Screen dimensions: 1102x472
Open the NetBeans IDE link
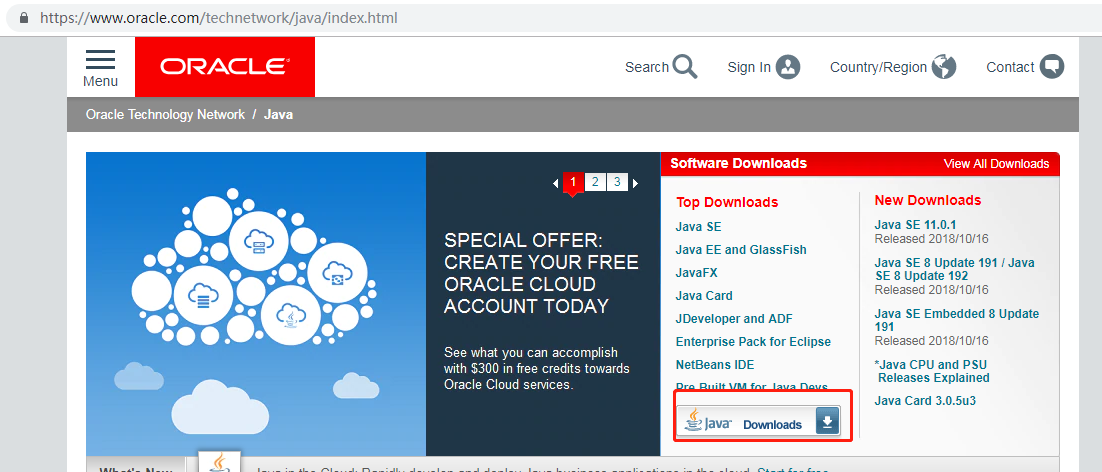pyautogui.click(x=715, y=365)
